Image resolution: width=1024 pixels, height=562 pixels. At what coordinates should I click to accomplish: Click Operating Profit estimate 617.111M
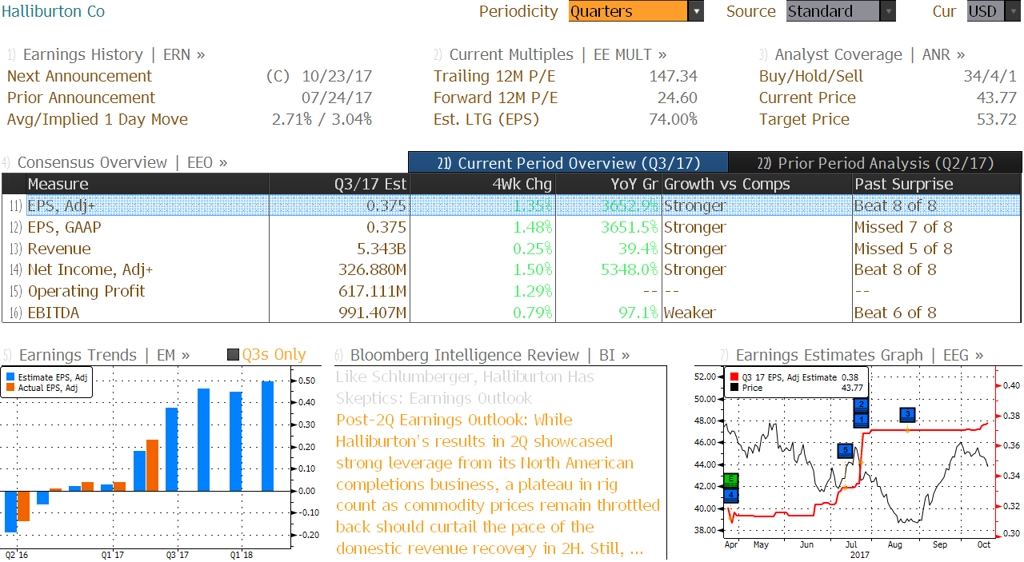click(x=372, y=291)
